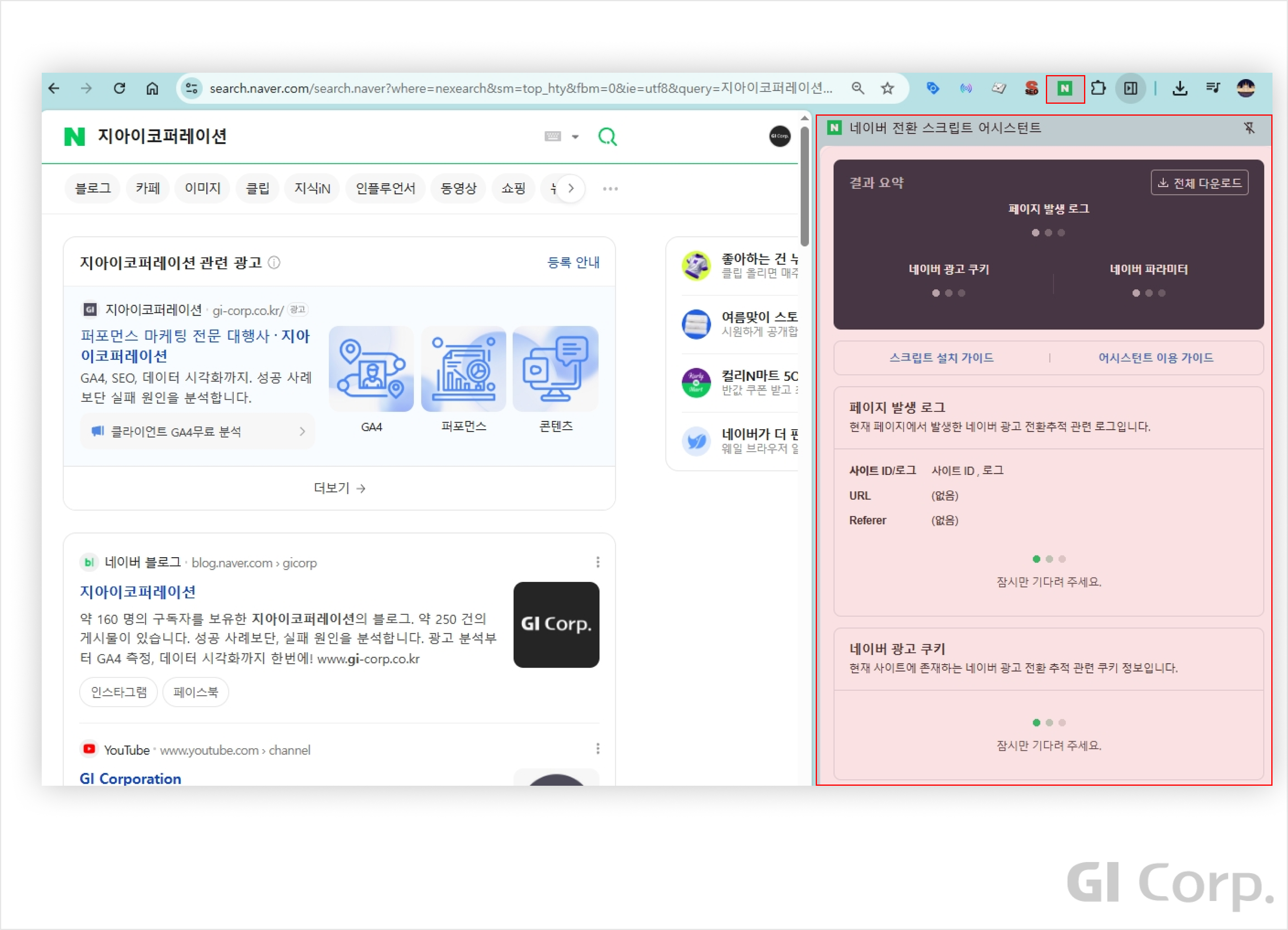1288x930 pixels.
Task: Open the media control playlist icon
Action: (1213, 89)
